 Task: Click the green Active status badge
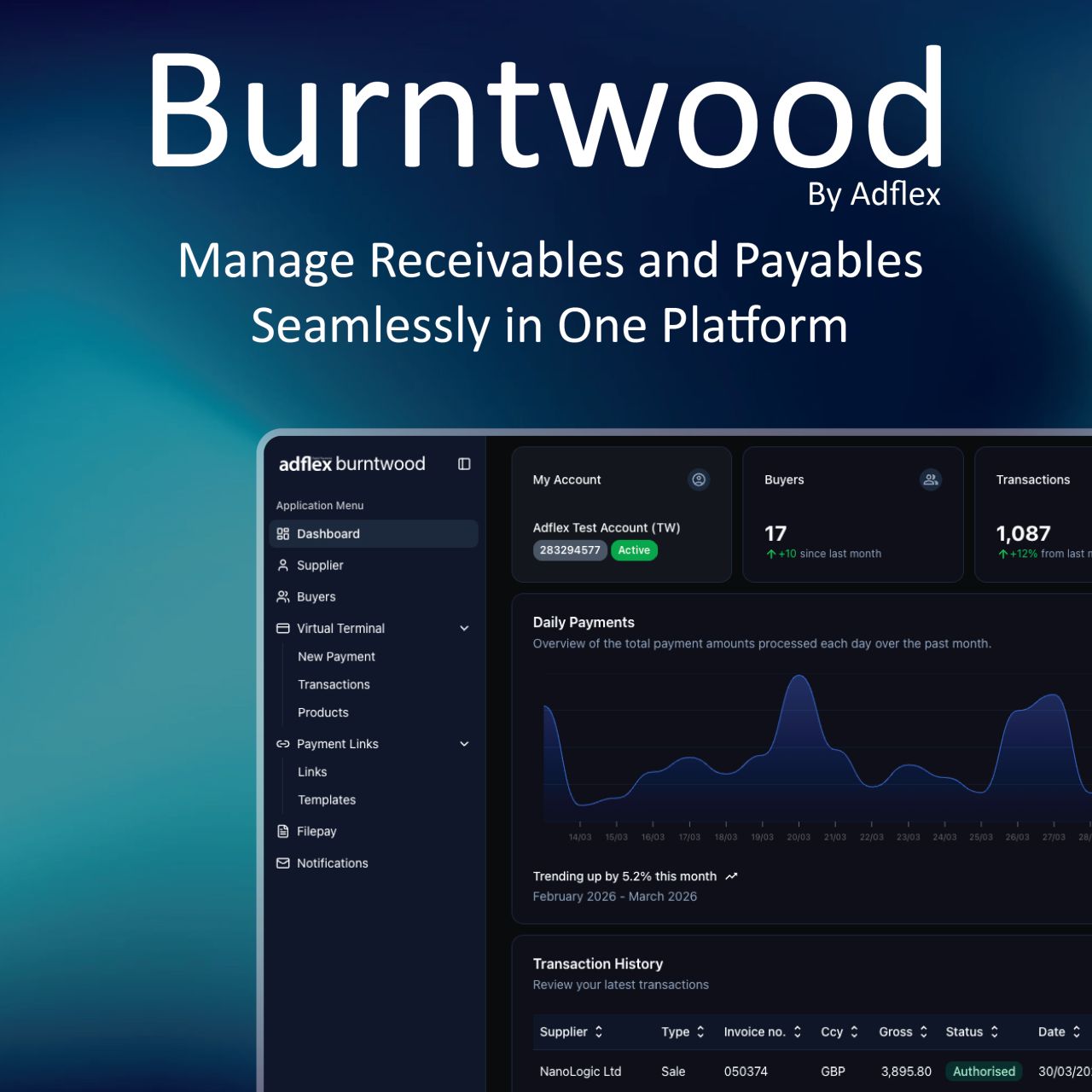634,550
